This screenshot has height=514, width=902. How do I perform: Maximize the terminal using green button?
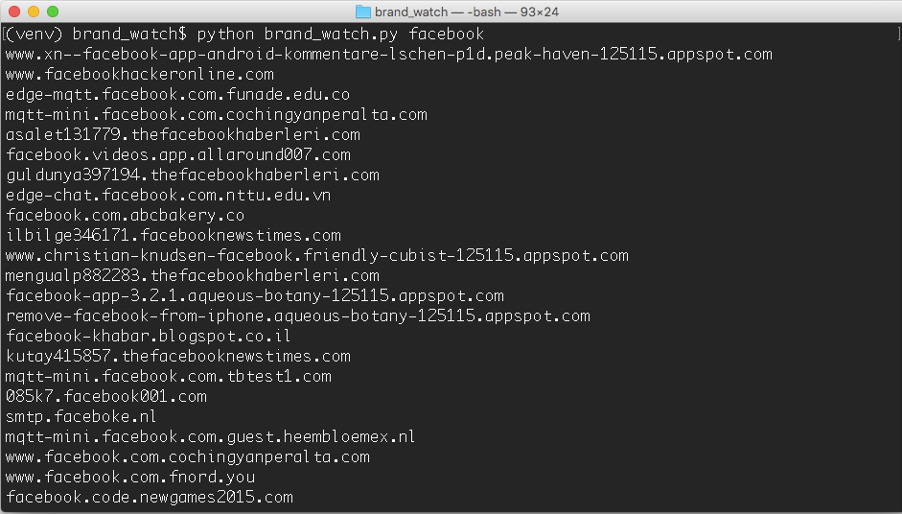coord(53,12)
